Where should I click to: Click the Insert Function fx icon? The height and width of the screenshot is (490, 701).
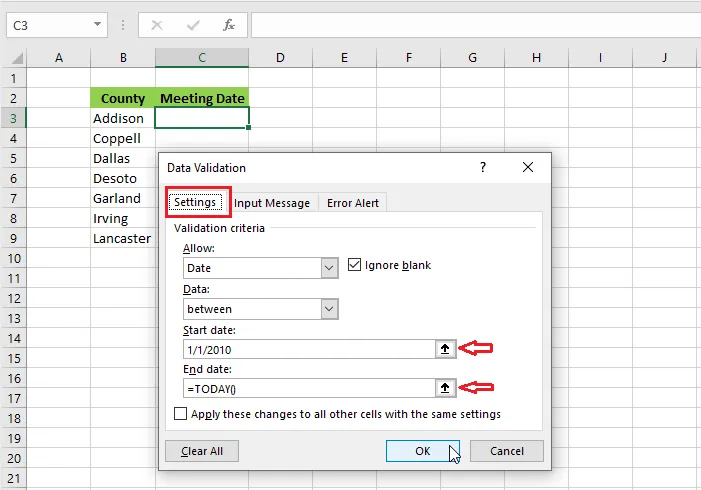[229, 25]
